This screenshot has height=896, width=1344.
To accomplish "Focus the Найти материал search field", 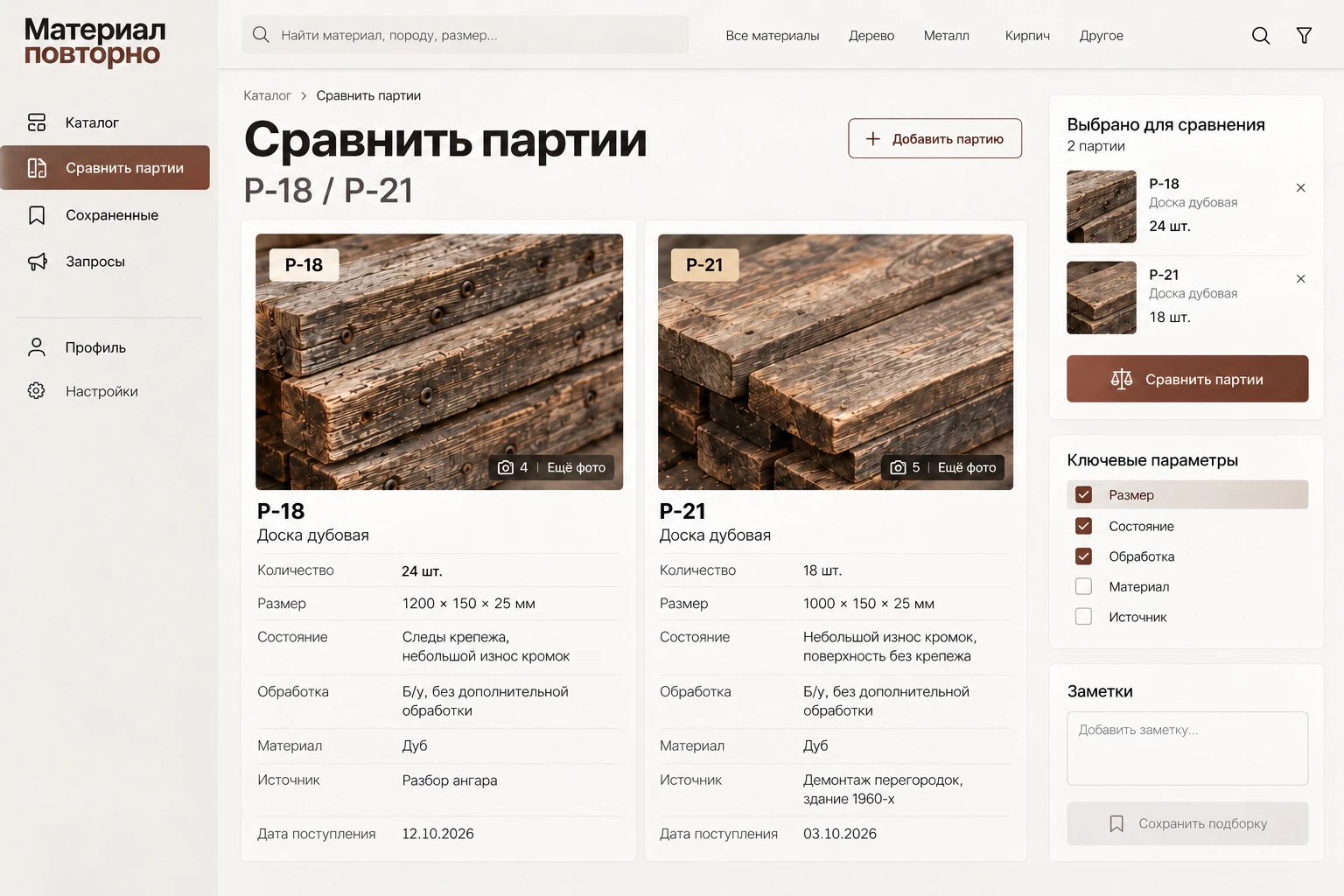I will pos(465,35).
